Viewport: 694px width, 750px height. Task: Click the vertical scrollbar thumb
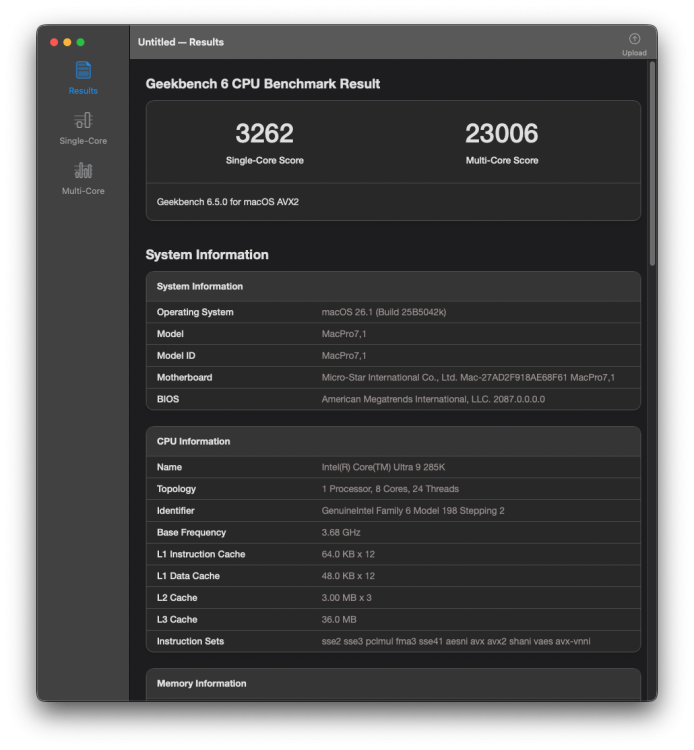pos(652,164)
